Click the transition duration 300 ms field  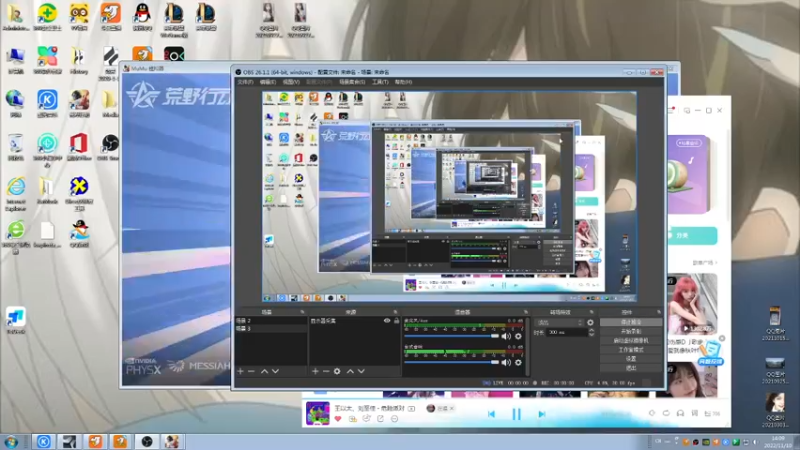pyautogui.click(x=567, y=332)
